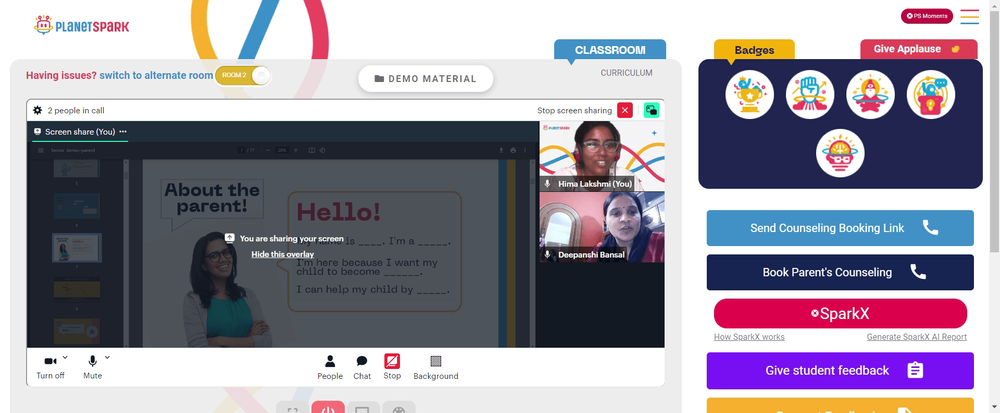Open the hamburger menu at top right
1000x413 pixels.
(969, 16)
